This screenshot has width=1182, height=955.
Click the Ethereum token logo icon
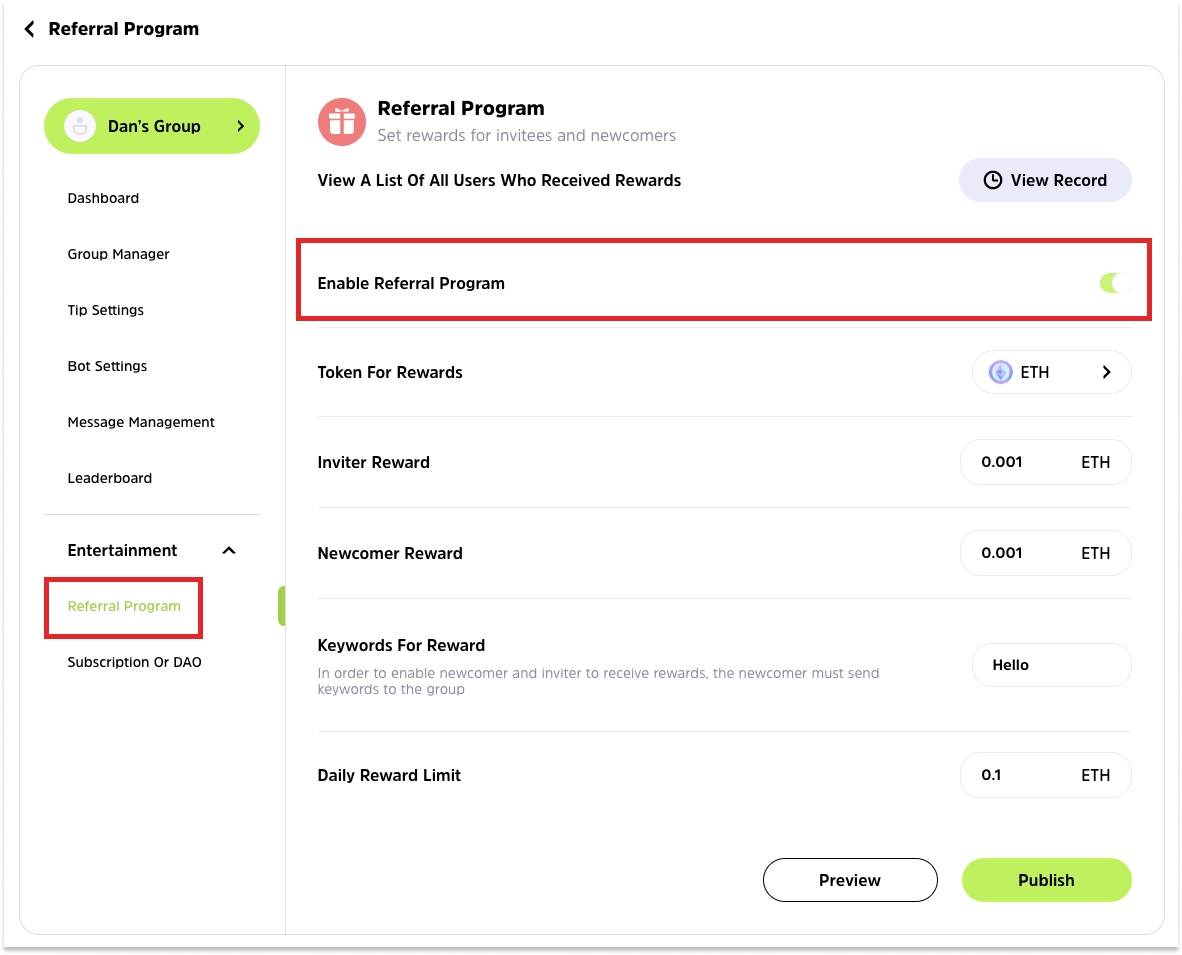pos(1000,372)
